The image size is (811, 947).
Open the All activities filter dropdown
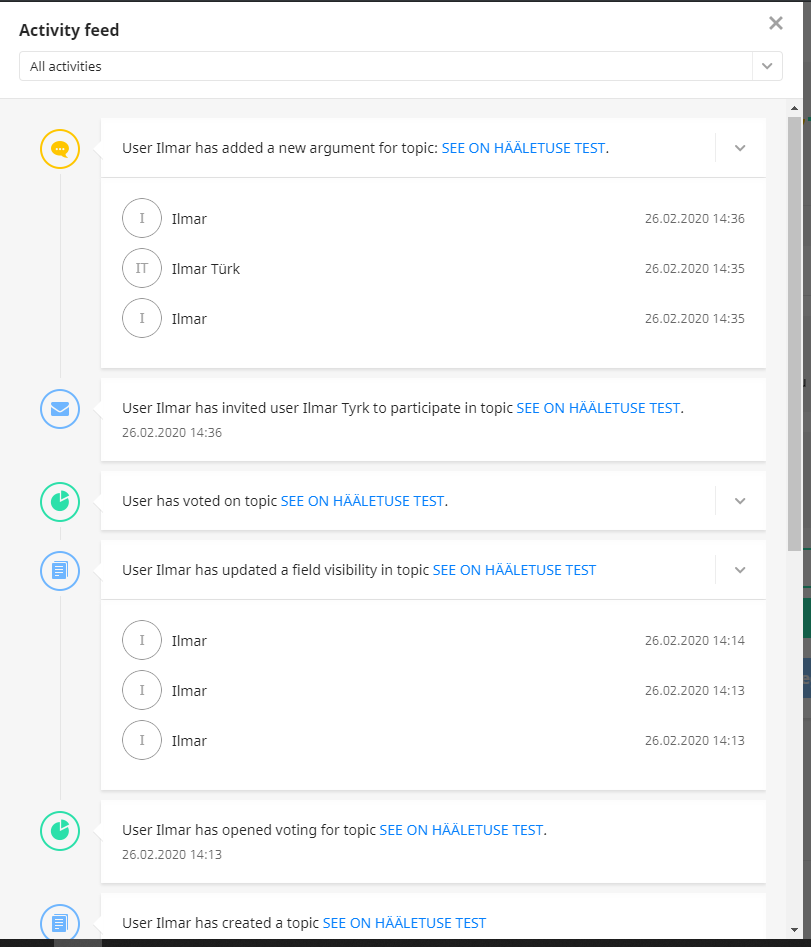767,66
